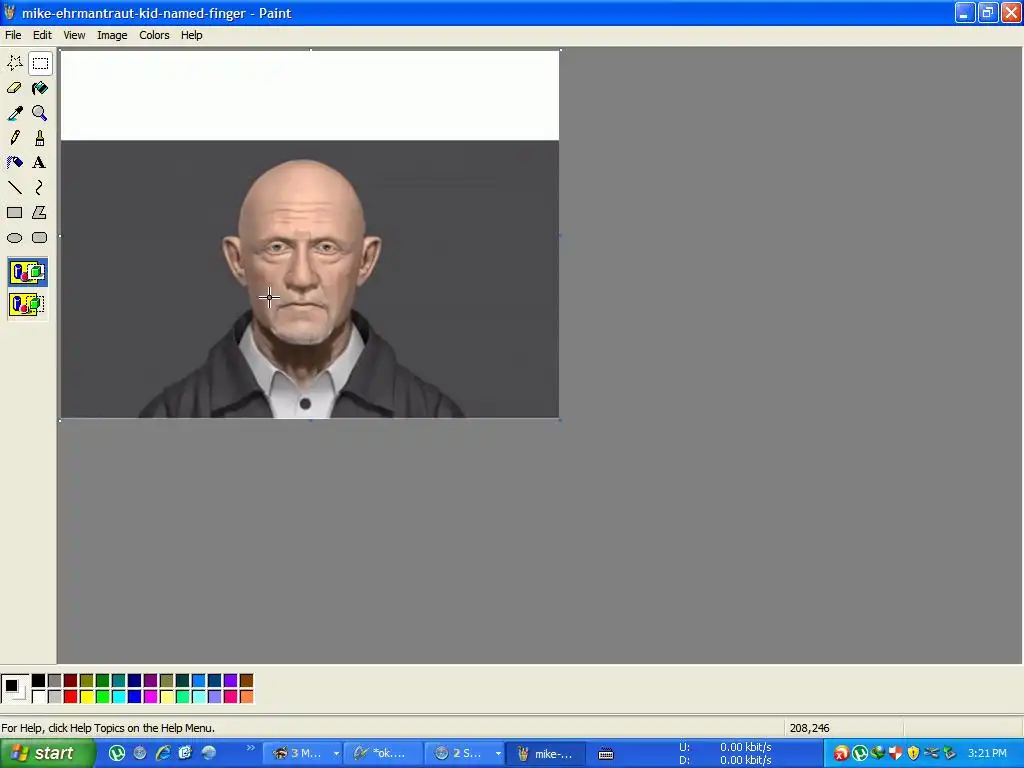The image size is (1024, 768).
Task: Click the bottom-right canvas resize handle
Action: [x=560, y=420]
